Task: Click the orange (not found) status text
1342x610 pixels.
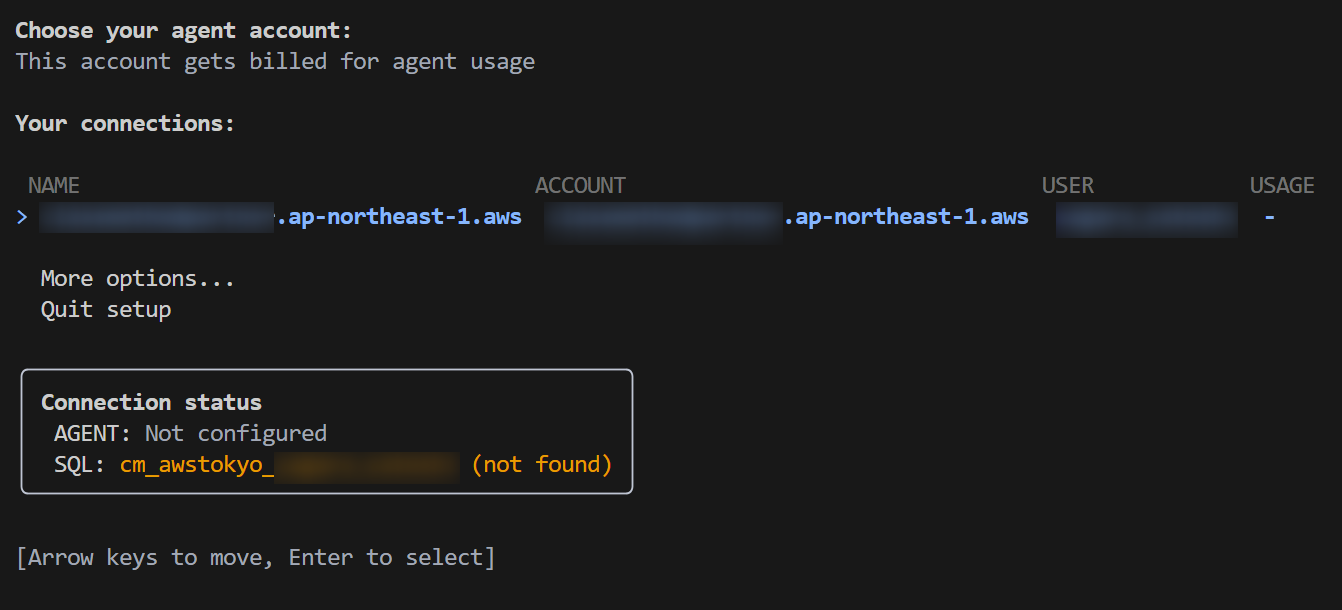Action: 541,464
